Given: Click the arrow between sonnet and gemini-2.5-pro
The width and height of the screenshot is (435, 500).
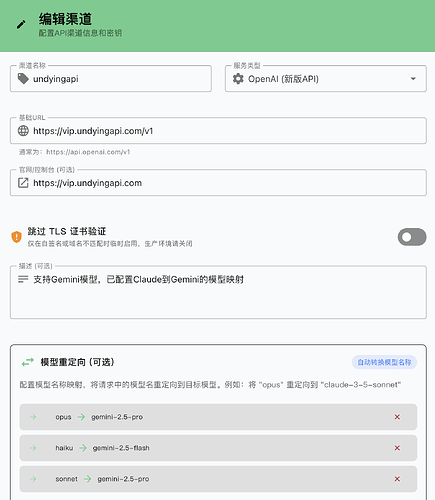Looking at the screenshot, I should click(x=87, y=479).
